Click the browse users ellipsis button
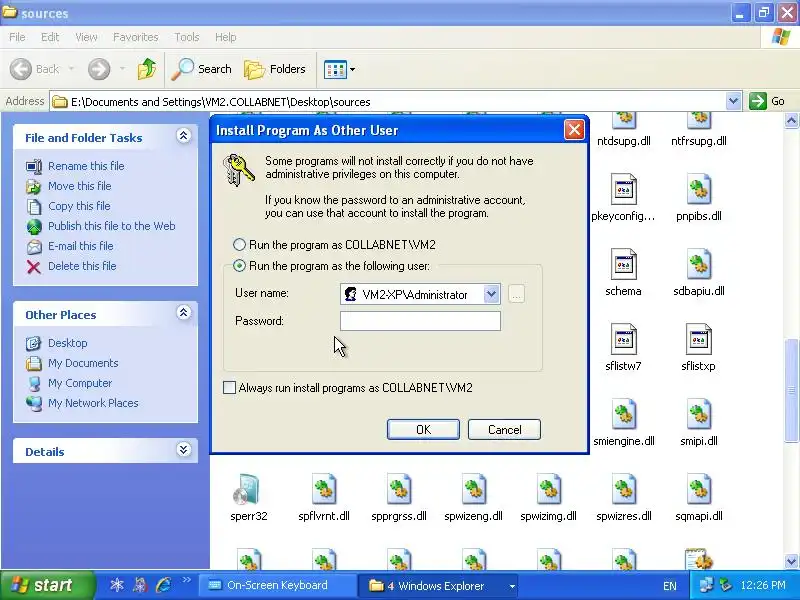 pos(516,294)
